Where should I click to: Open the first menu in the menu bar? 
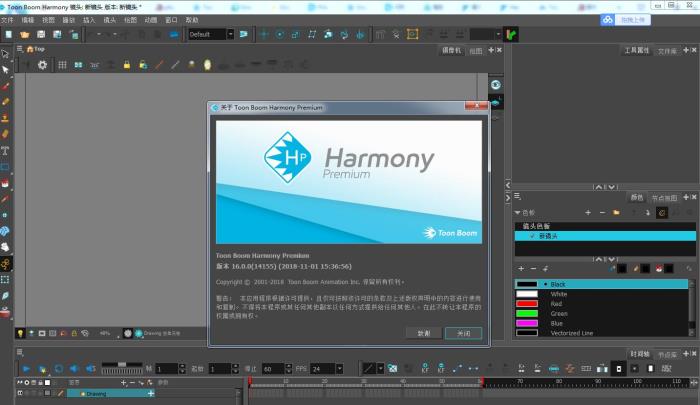click(7, 20)
